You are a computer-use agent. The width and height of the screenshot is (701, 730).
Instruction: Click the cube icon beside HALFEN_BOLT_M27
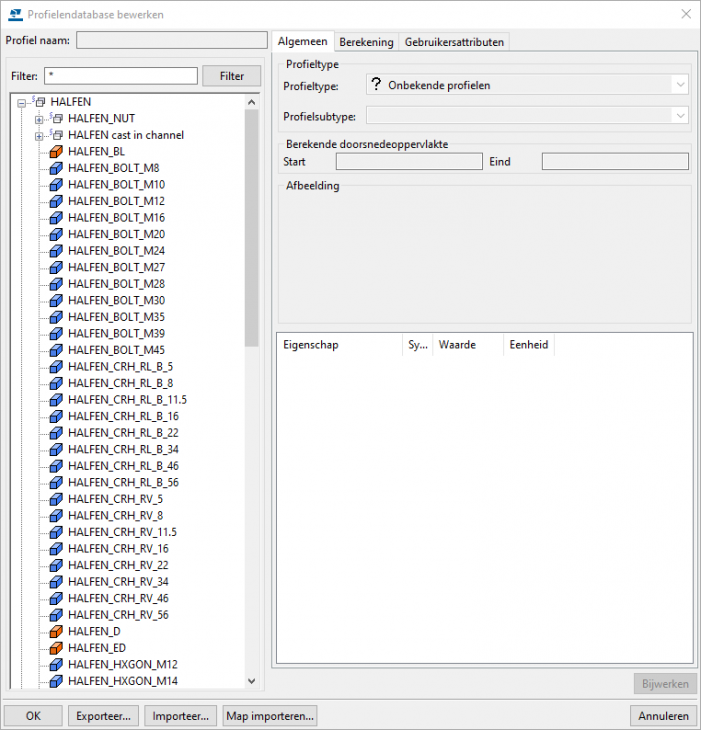pyautogui.click(x=56, y=267)
